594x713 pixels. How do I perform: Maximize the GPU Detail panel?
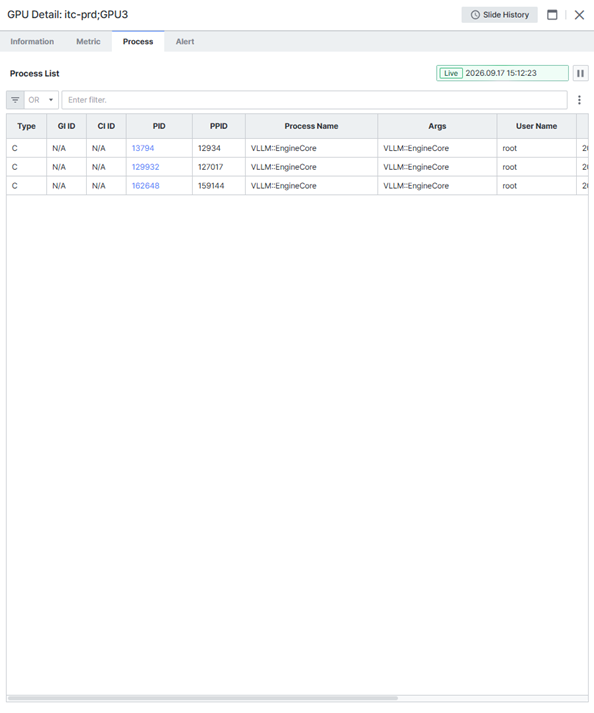point(552,15)
